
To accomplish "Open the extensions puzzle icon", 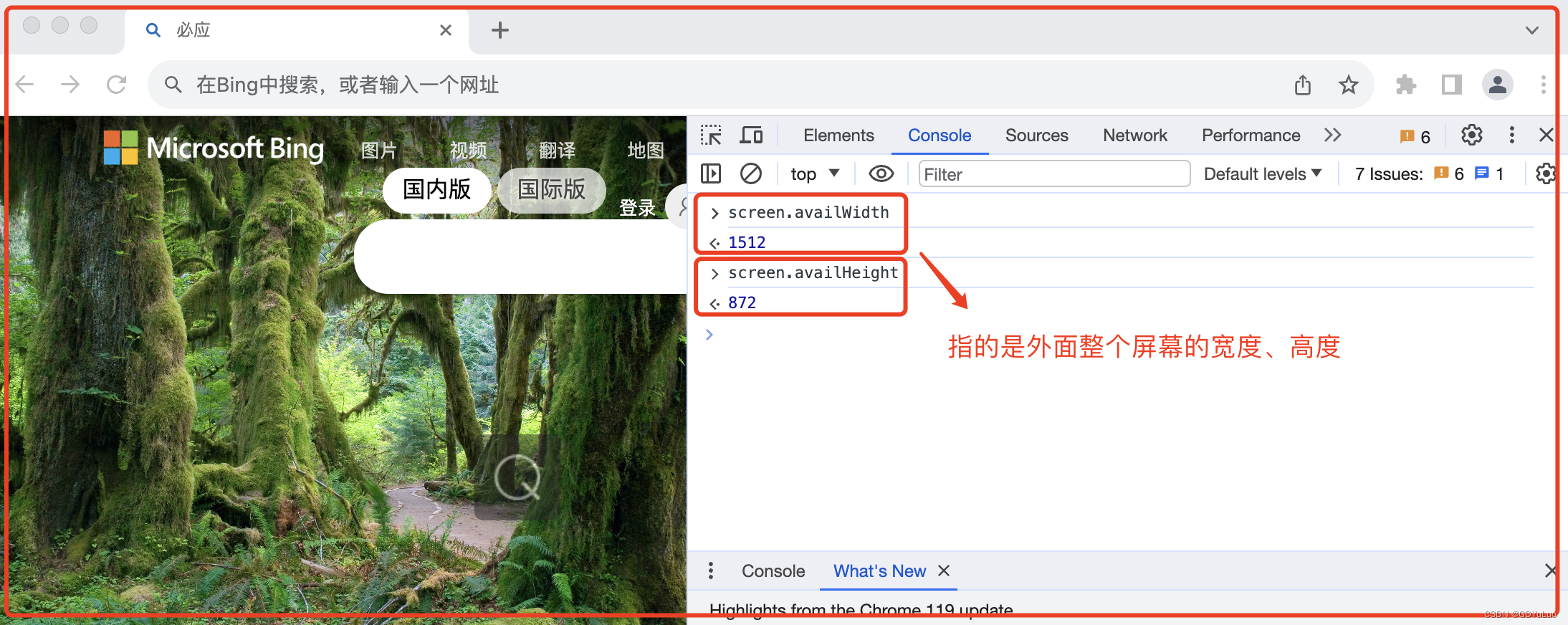I will pos(1406,85).
